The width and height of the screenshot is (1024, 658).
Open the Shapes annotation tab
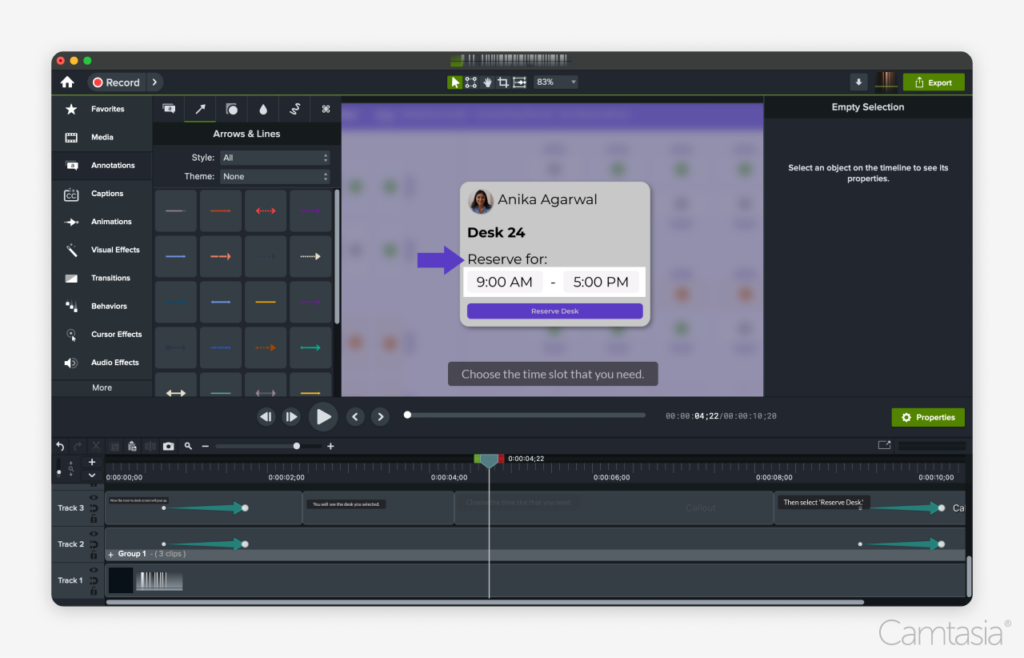(232, 109)
